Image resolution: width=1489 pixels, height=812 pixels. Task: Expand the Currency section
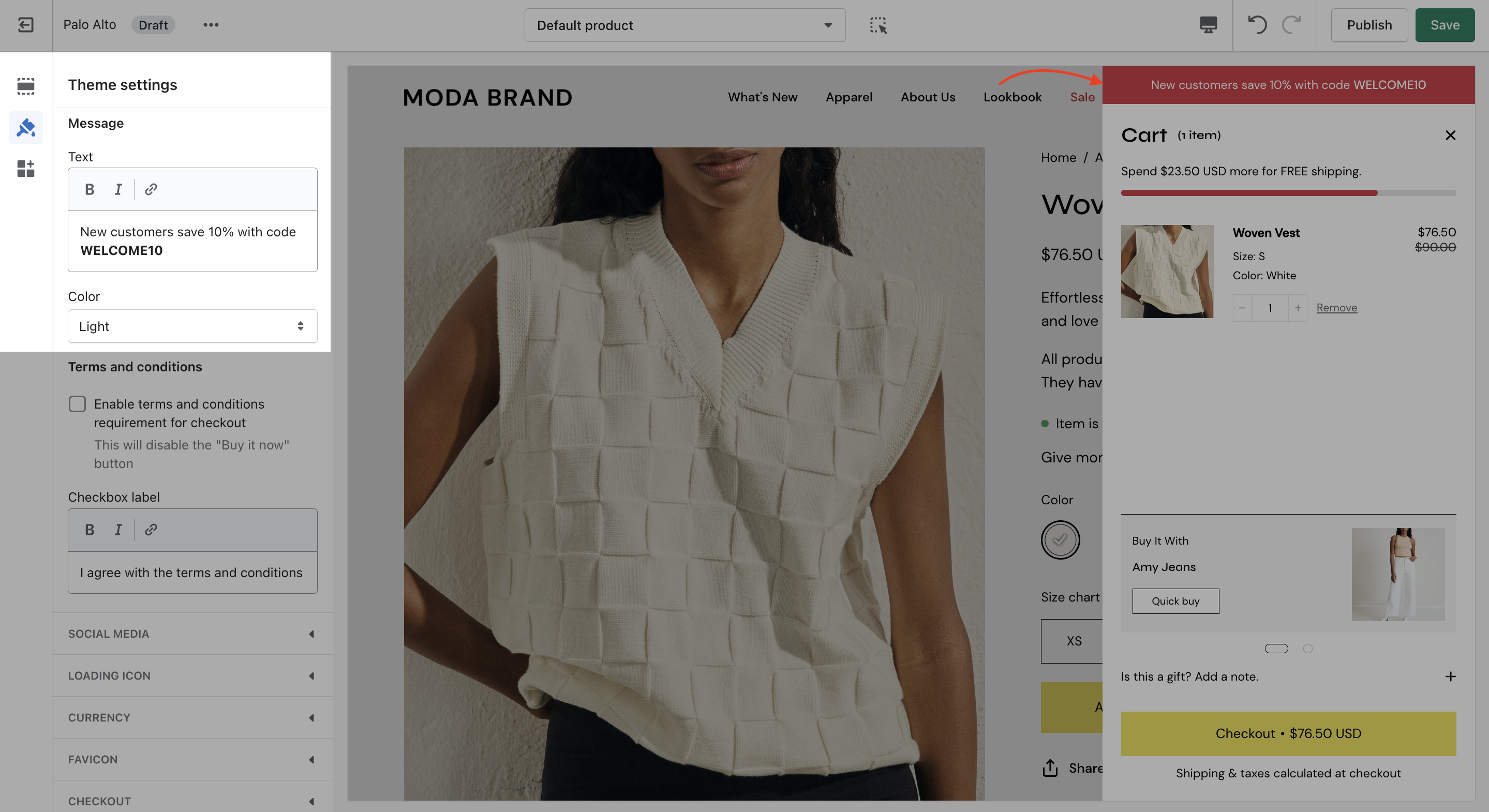point(192,717)
